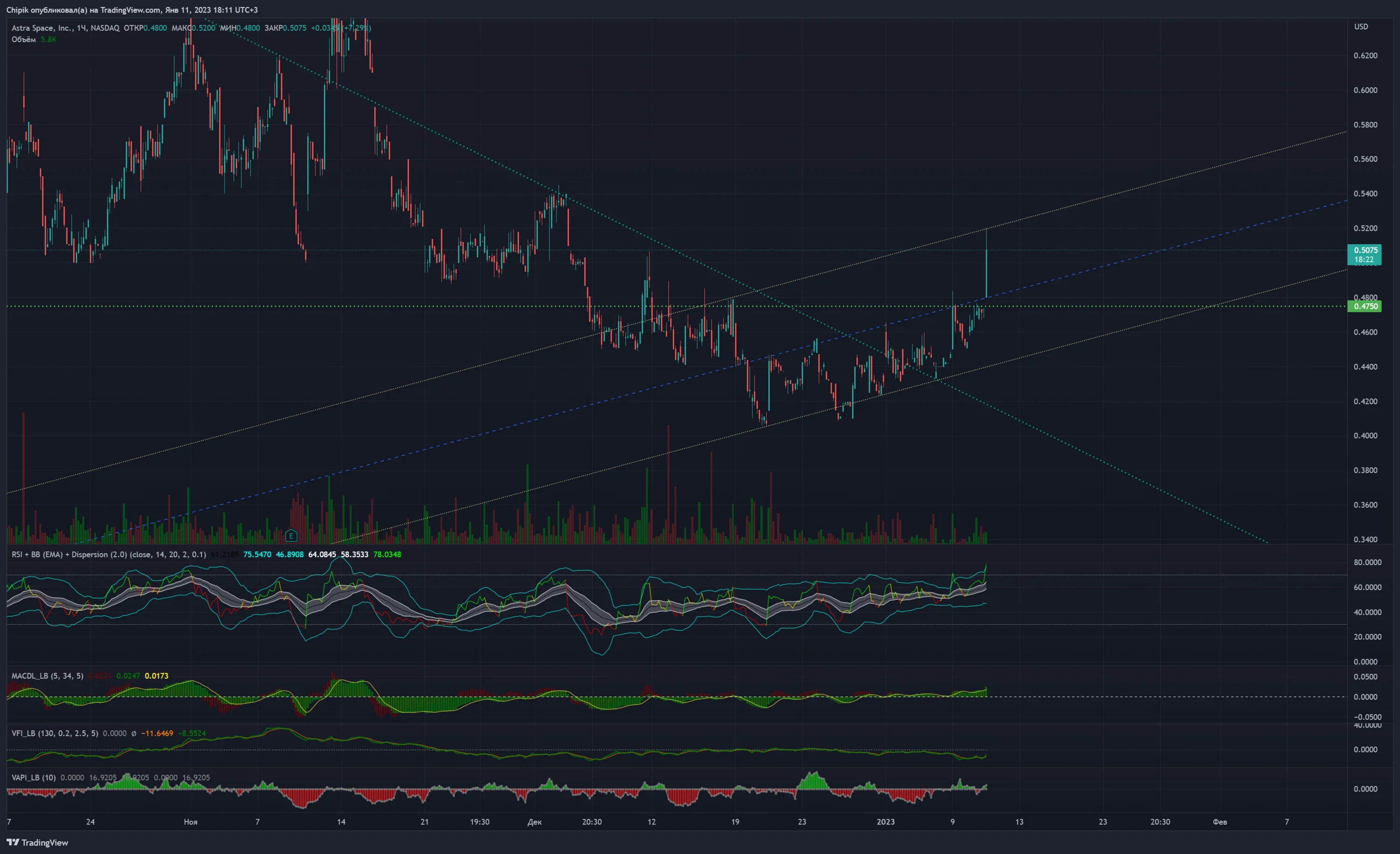Click the "Ноя" date on the time axis
The width and height of the screenshot is (1400, 854).
191,822
